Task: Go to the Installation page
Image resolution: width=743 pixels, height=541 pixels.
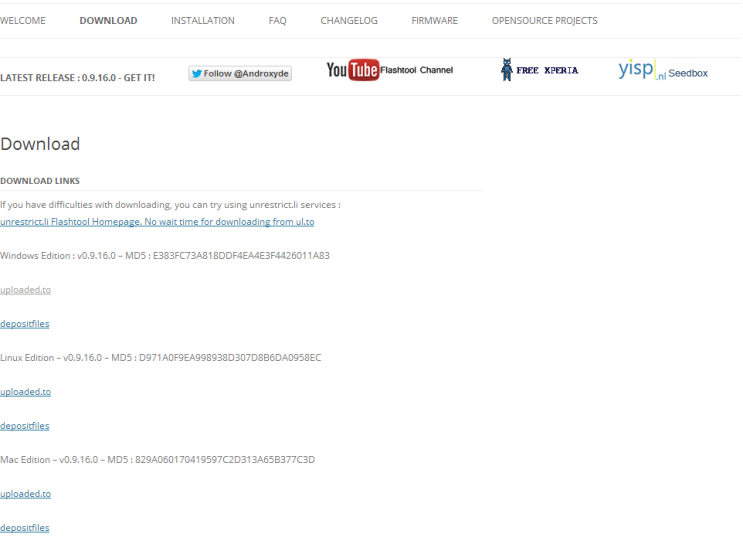Action: pos(203,21)
